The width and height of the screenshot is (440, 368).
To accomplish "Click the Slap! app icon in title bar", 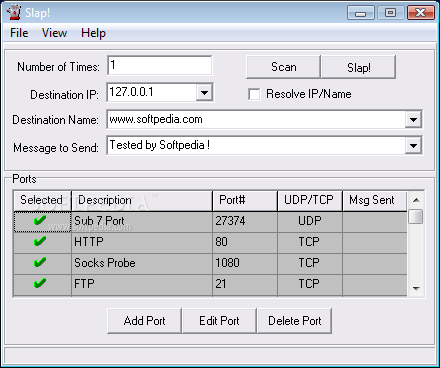I will (x=14, y=12).
